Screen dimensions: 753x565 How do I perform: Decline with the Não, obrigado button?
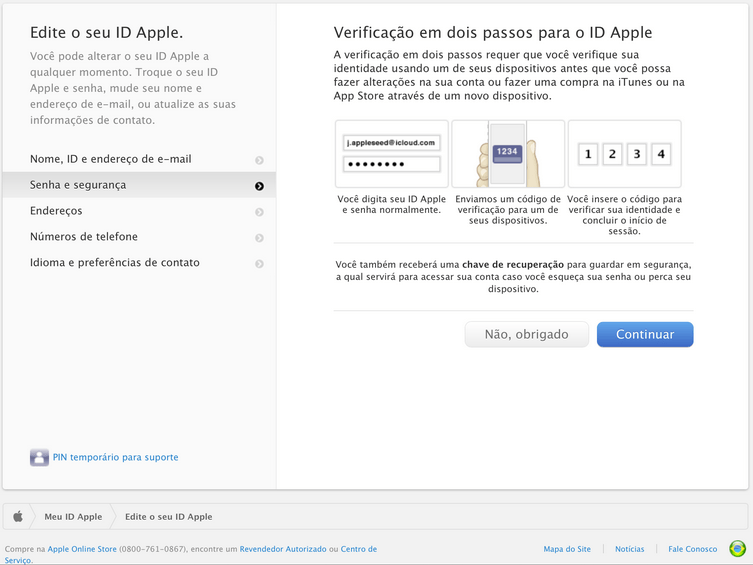(x=526, y=334)
